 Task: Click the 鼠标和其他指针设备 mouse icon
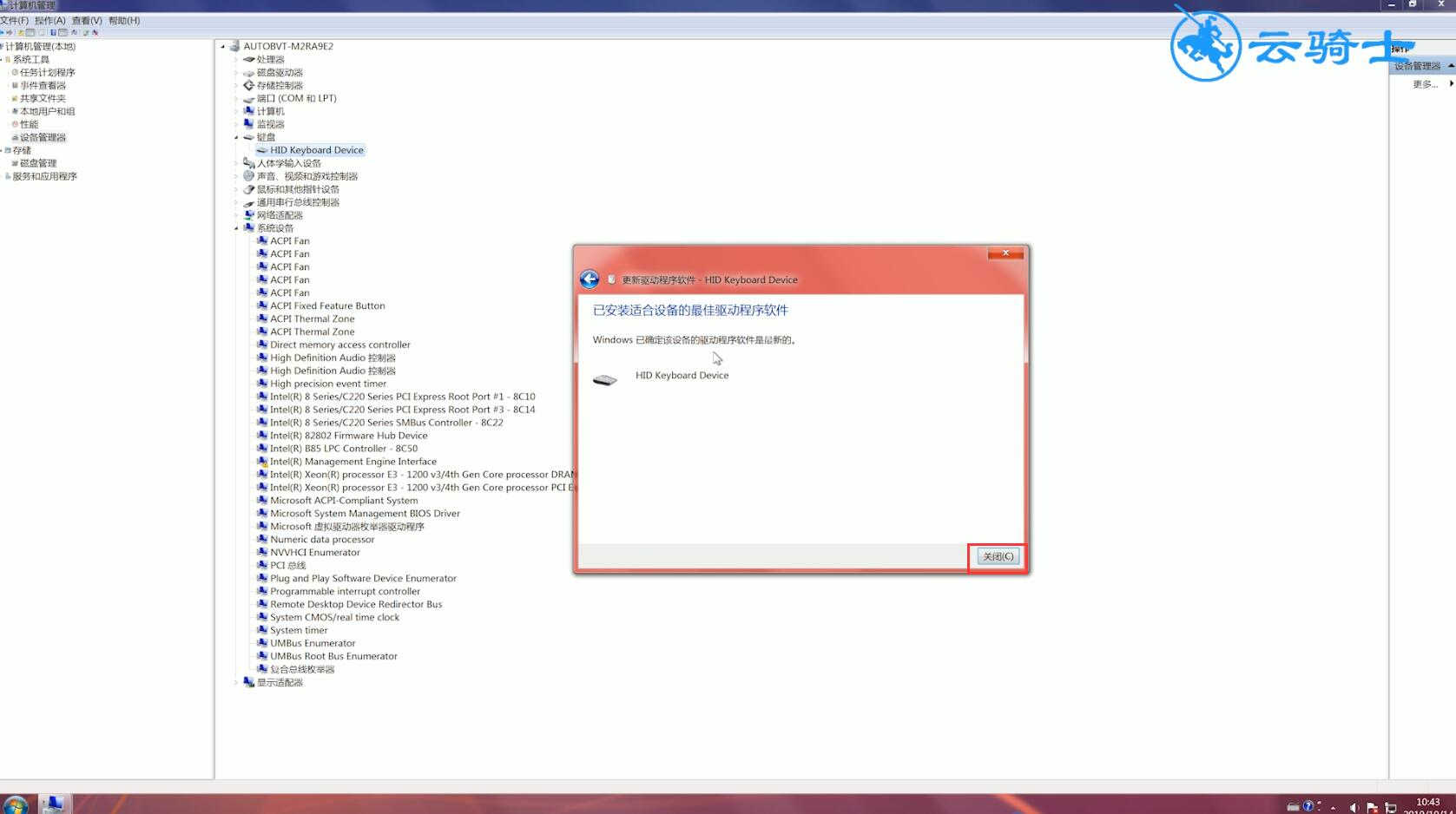coord(248,189)
